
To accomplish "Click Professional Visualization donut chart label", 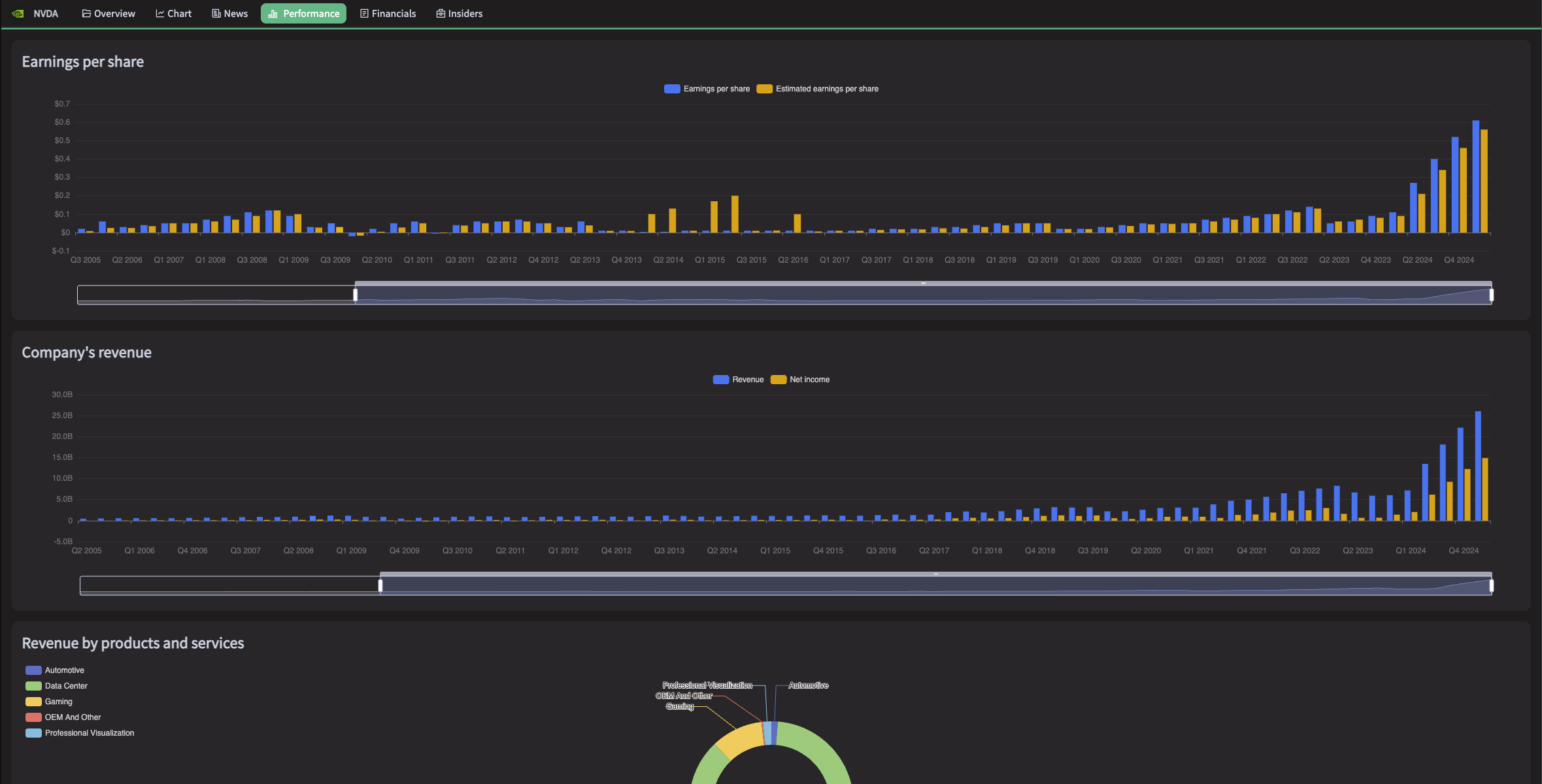I will click(707, 685).
